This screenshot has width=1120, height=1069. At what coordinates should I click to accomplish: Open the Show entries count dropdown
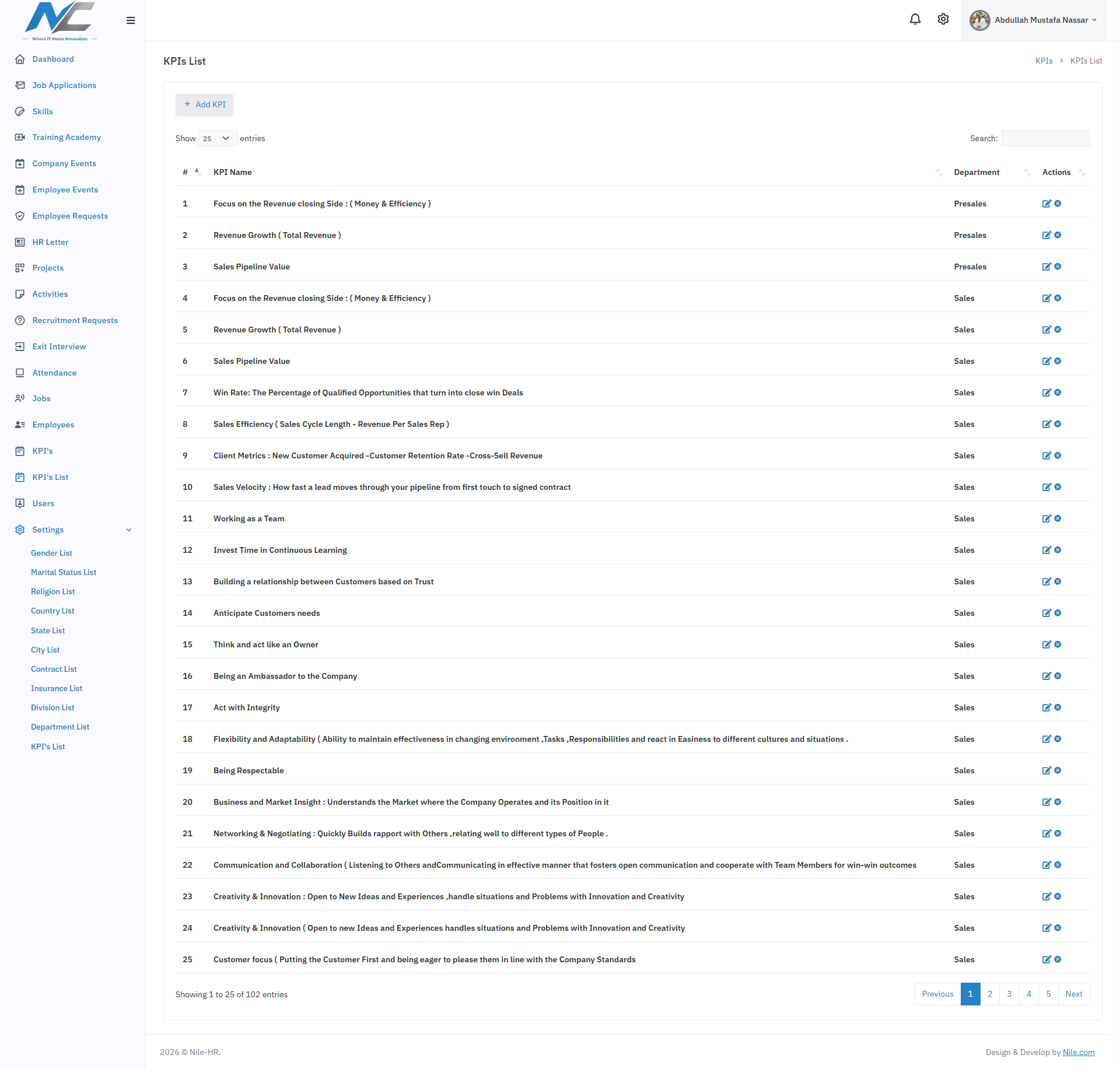click(x=217, y=138)
